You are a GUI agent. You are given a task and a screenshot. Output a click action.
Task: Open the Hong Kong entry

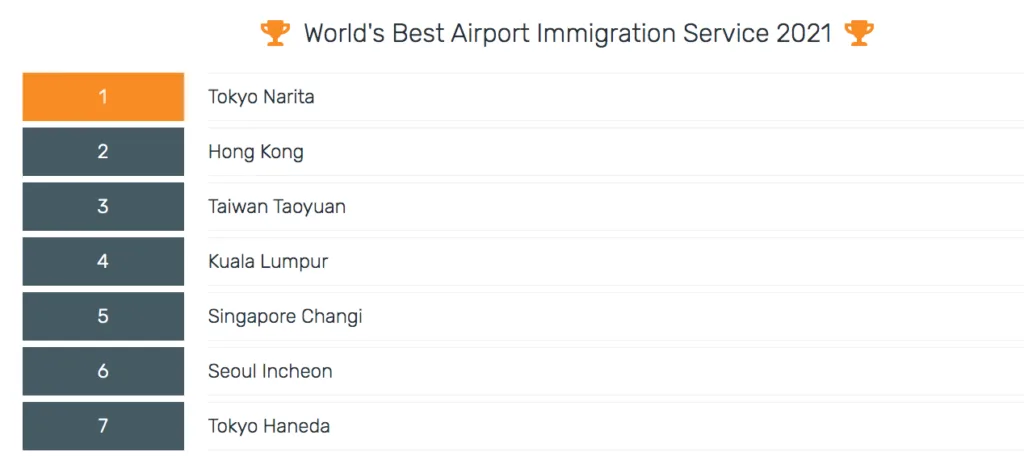(256, 152)
